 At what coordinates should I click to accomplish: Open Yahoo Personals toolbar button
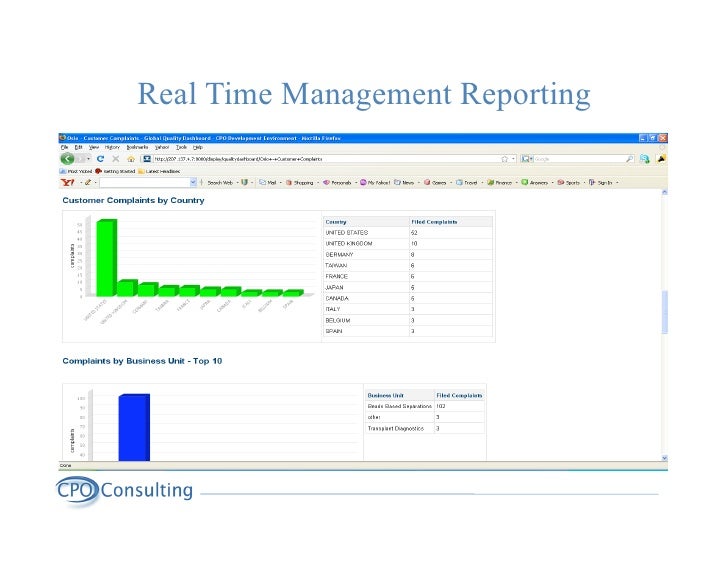(x=337, y=182)
